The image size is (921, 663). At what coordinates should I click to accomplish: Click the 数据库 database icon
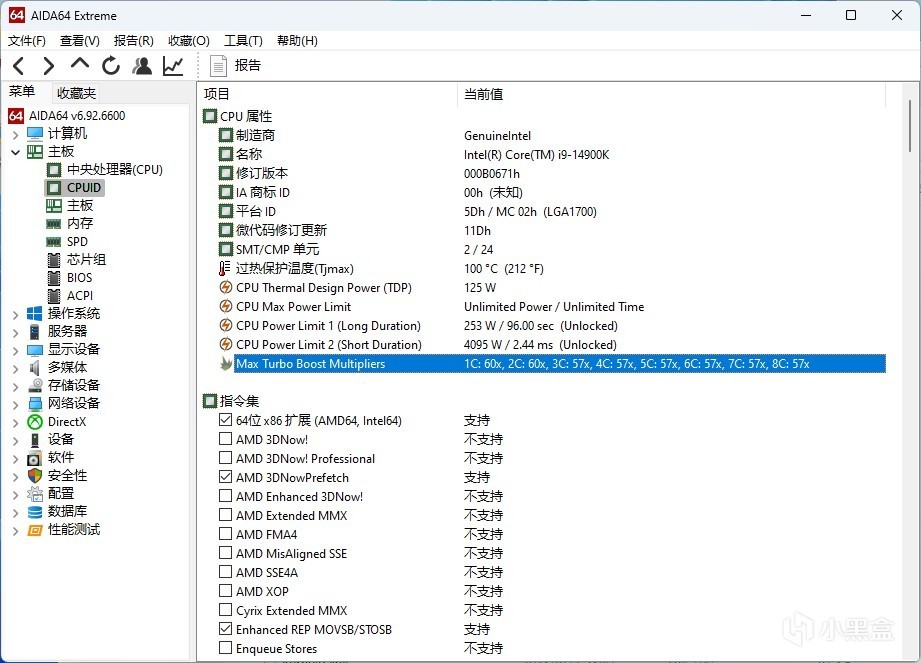point(35,512)
